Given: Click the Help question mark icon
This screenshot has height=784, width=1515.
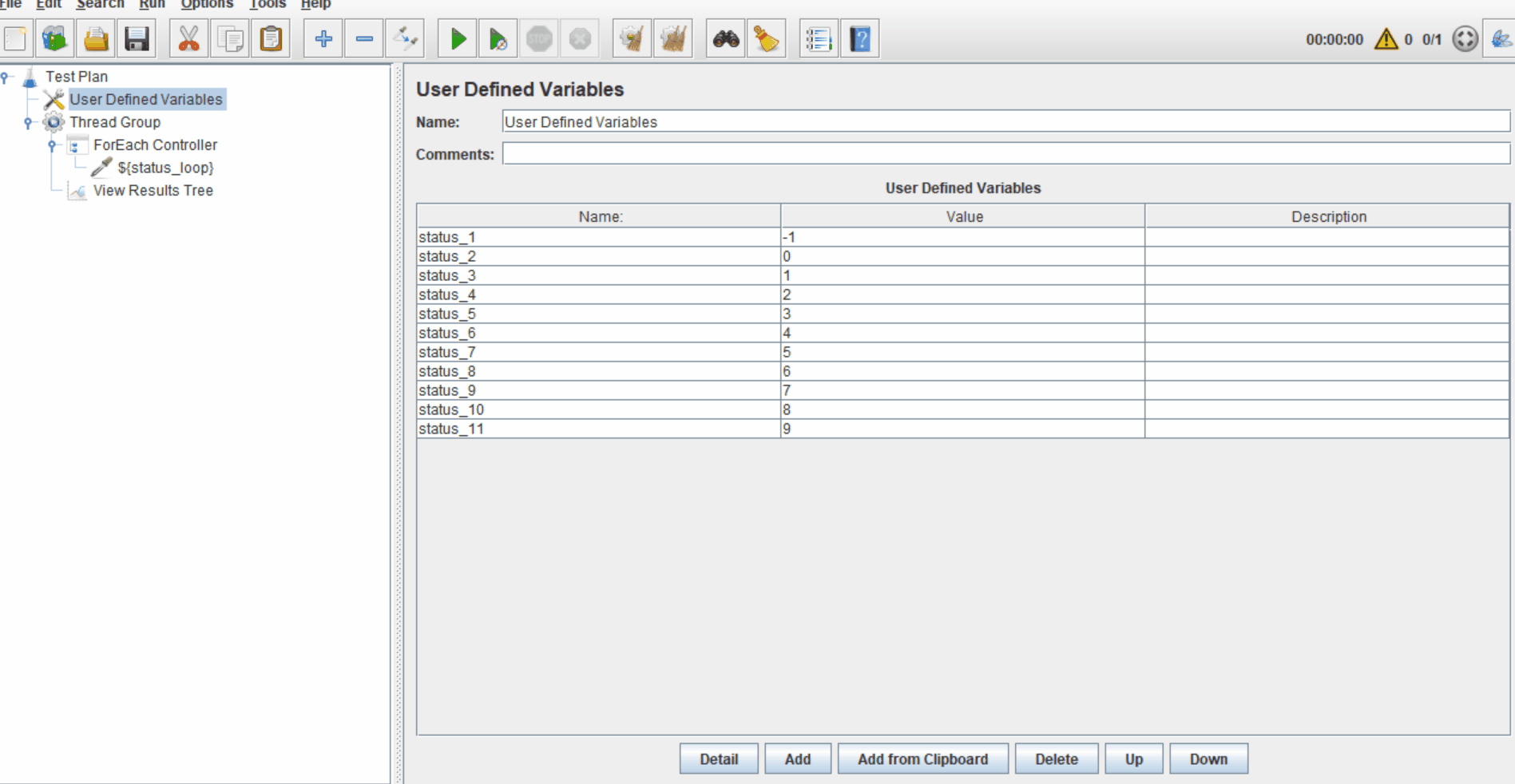Looking at the screenshot, I should point(860,38).
